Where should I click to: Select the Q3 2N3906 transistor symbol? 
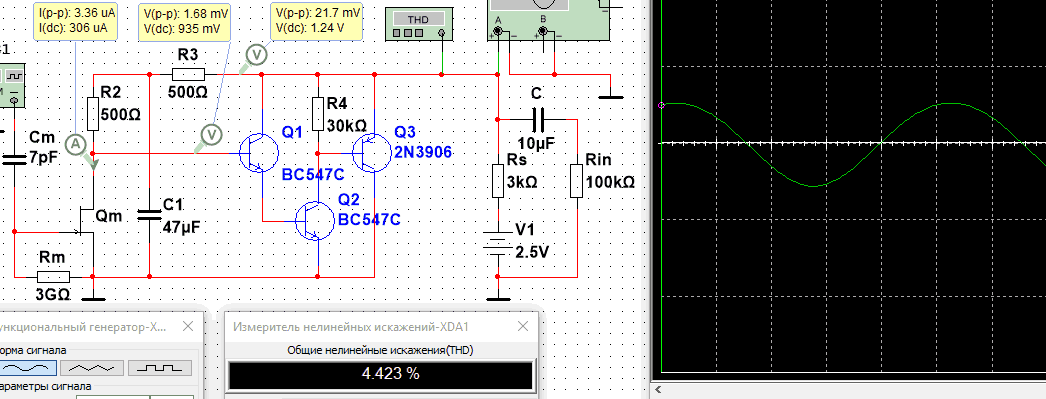371,153
